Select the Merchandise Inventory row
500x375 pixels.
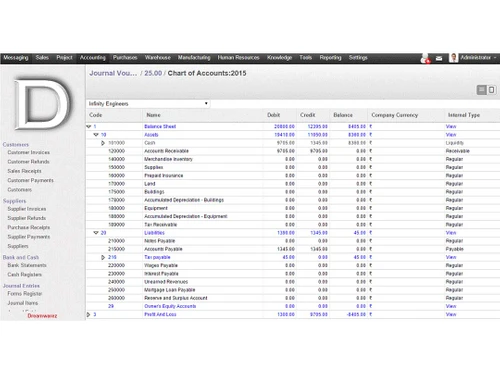point(293,159)
